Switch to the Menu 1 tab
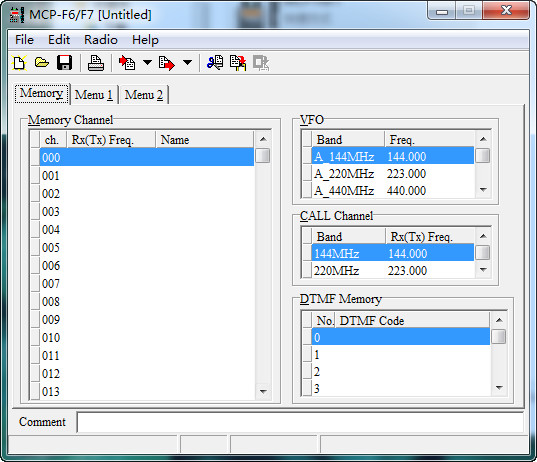Viewport: 537px width, 462px height. (94, 95)
